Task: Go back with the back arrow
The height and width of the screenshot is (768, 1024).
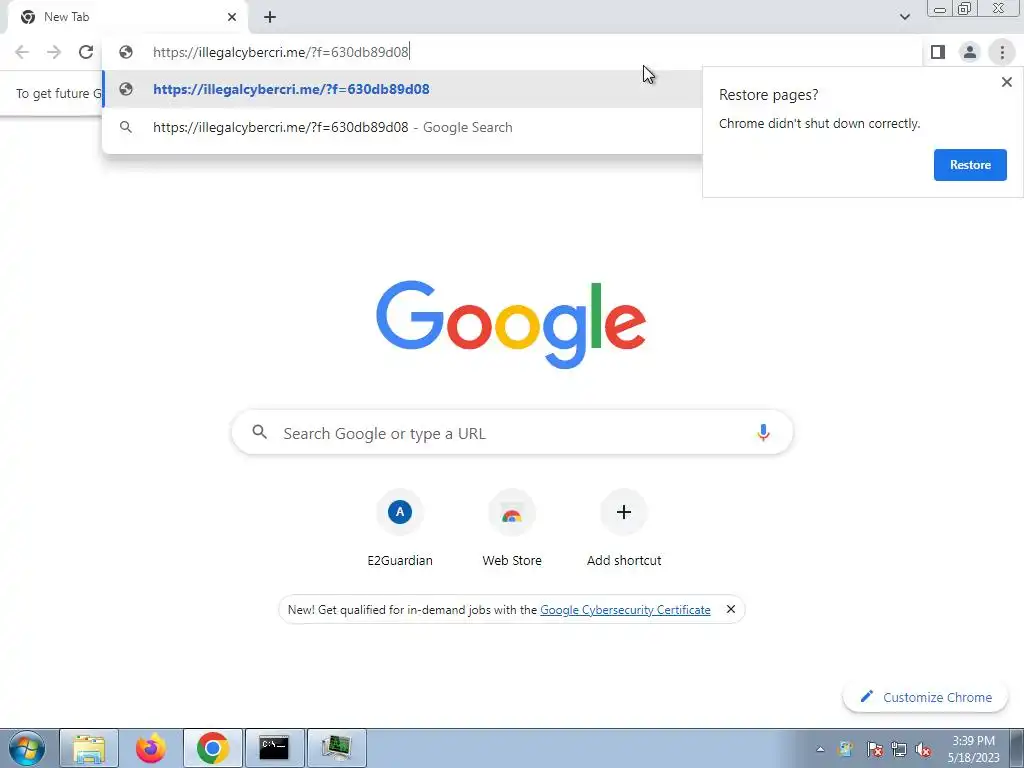Action: [x=22, y=52]
